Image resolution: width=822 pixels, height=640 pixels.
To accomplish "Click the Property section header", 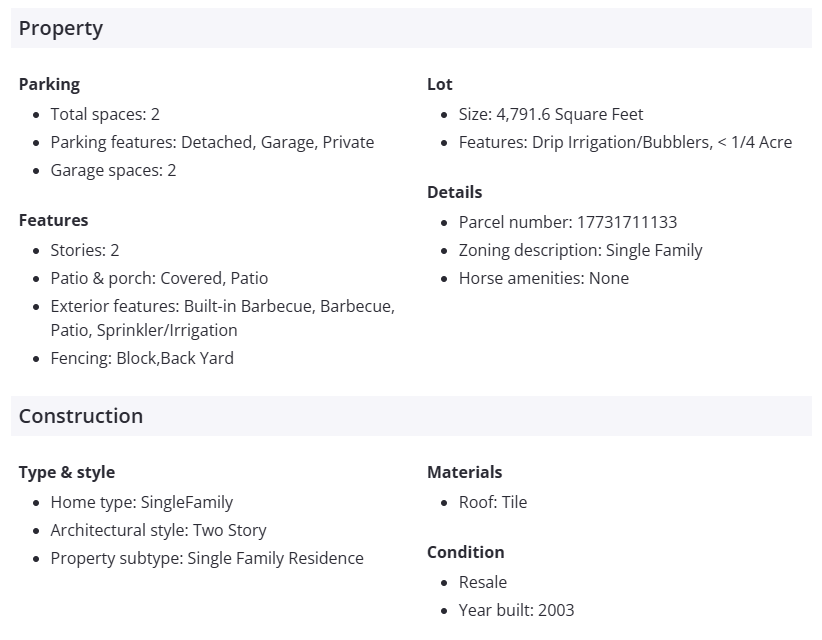I will point(61,28).
